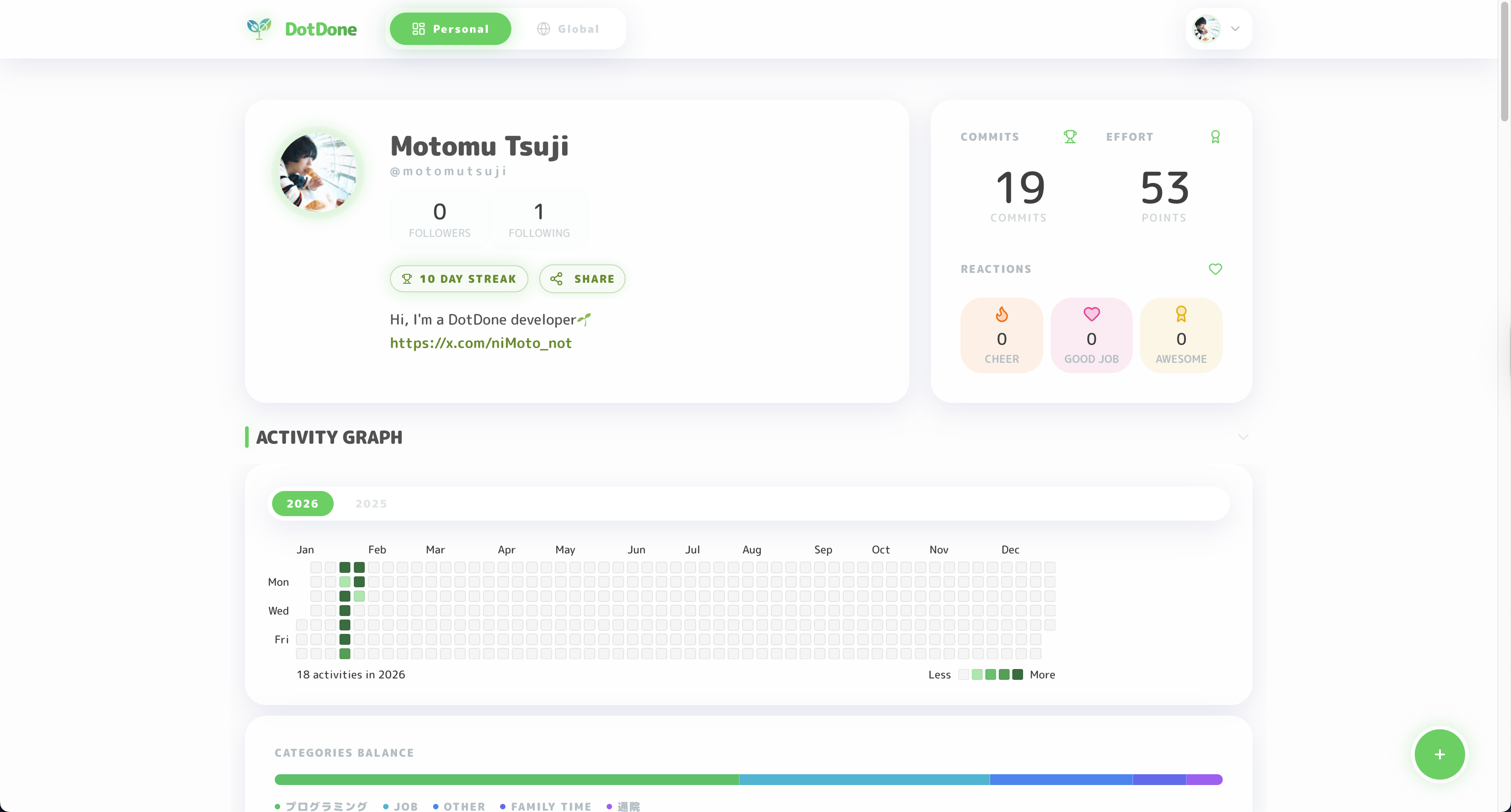Viewport: 1511px width, 812px height.
Task: Click the AWESOME award reaction icon
Action: [1181, 314]
